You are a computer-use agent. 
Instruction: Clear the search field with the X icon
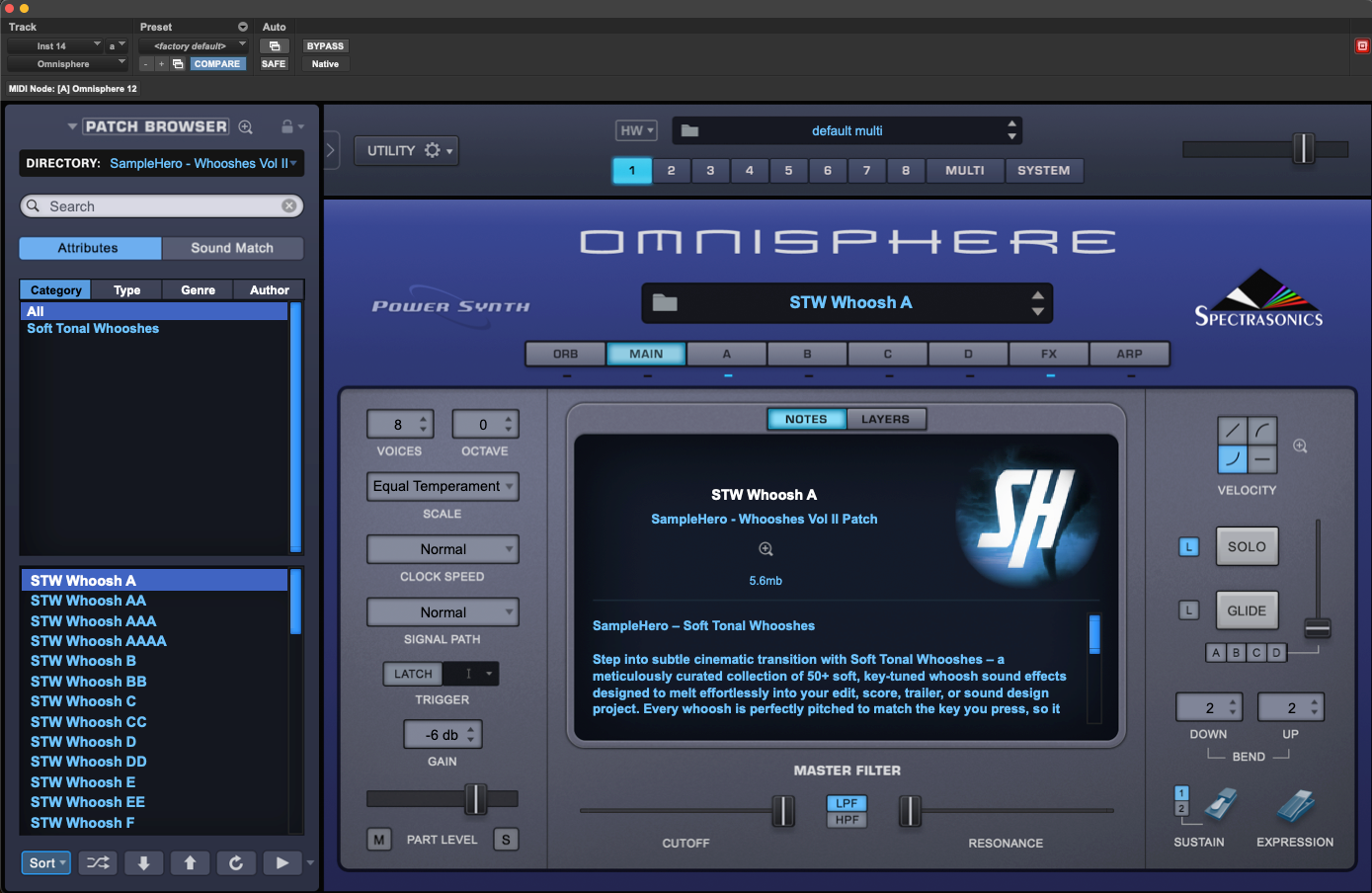(289, 205)
